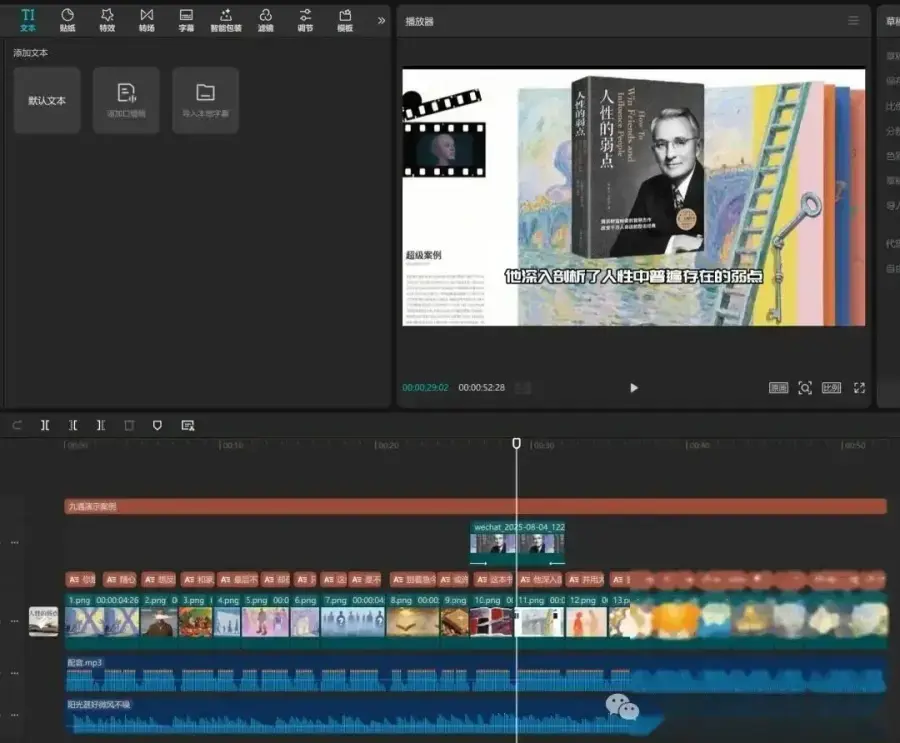Open the player panel hamburger menu

[x=854, y=21]
